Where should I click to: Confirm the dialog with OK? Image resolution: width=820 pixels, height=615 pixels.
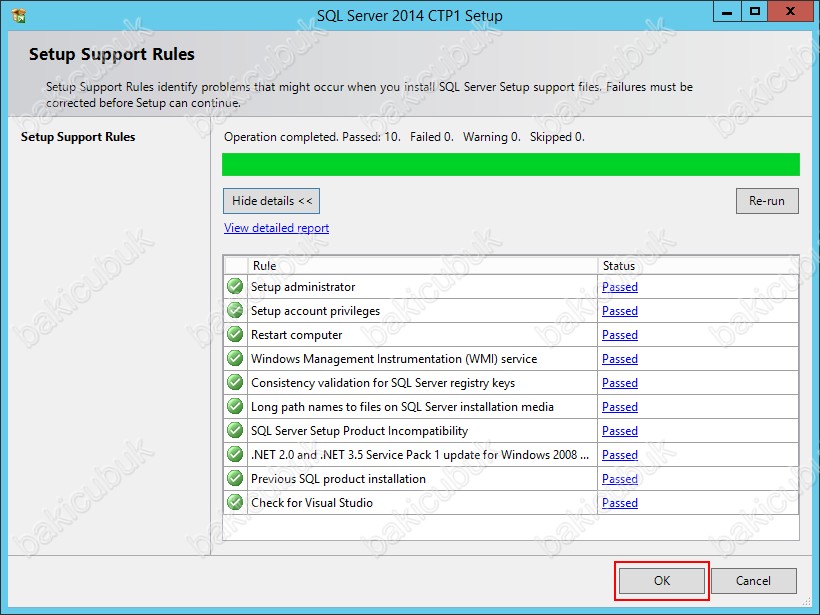click(660, 580)
